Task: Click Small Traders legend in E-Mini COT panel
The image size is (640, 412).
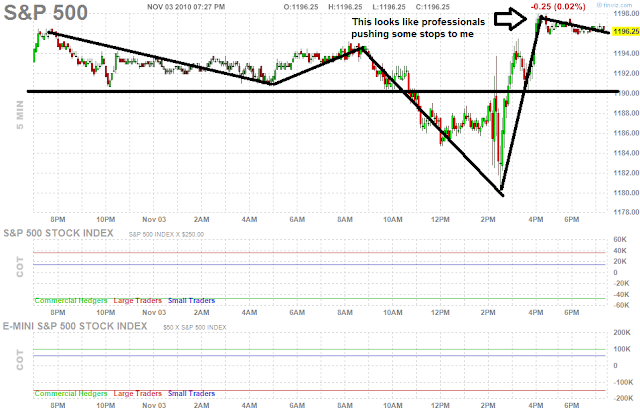Action: click(191, 394)
